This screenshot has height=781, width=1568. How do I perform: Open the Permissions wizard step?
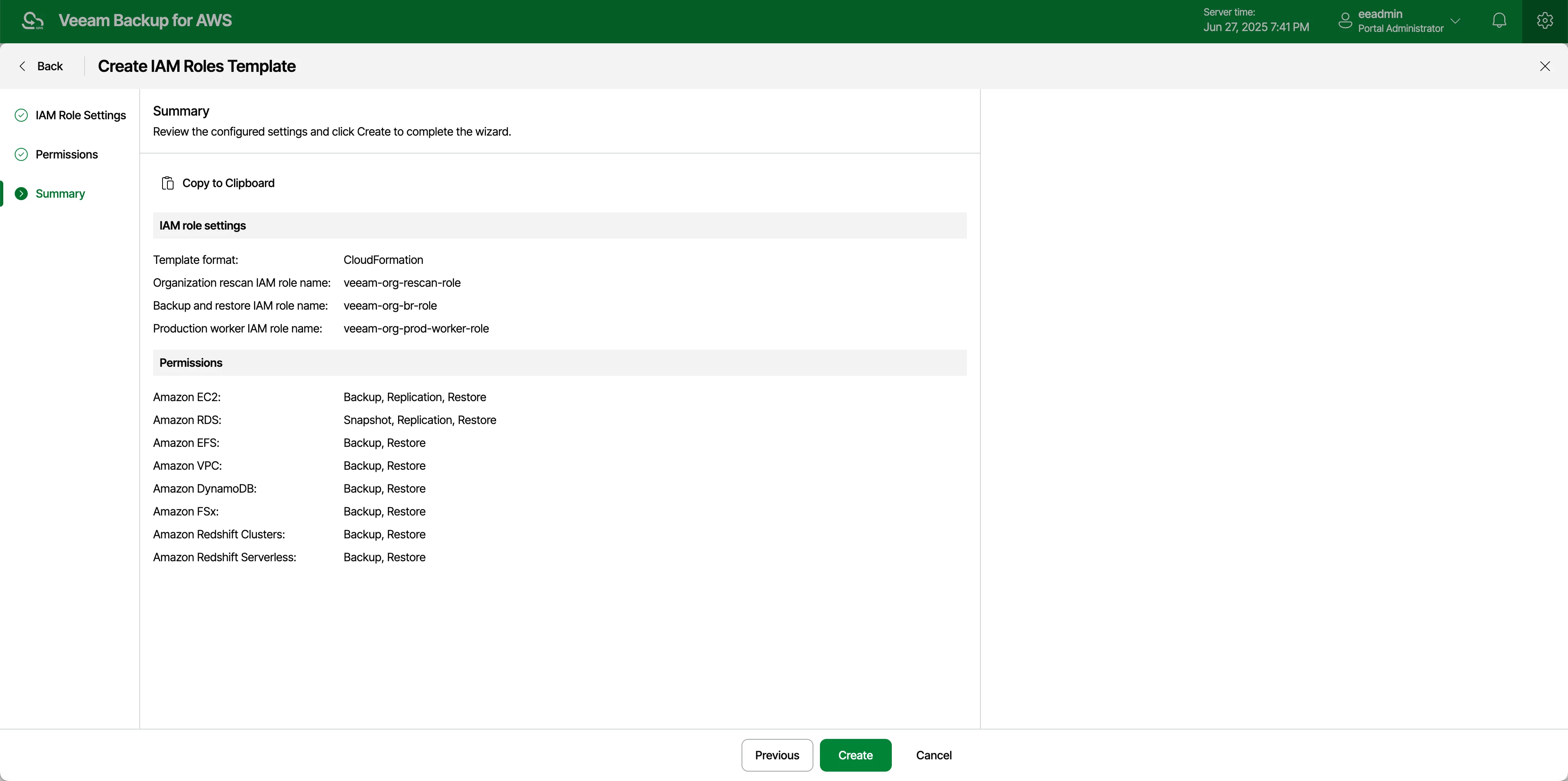[x=66, y=155]
